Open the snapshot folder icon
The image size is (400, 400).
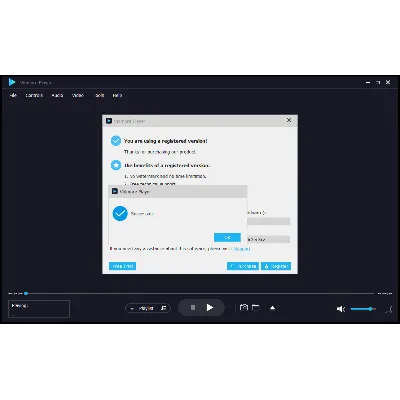coord(256,307)
